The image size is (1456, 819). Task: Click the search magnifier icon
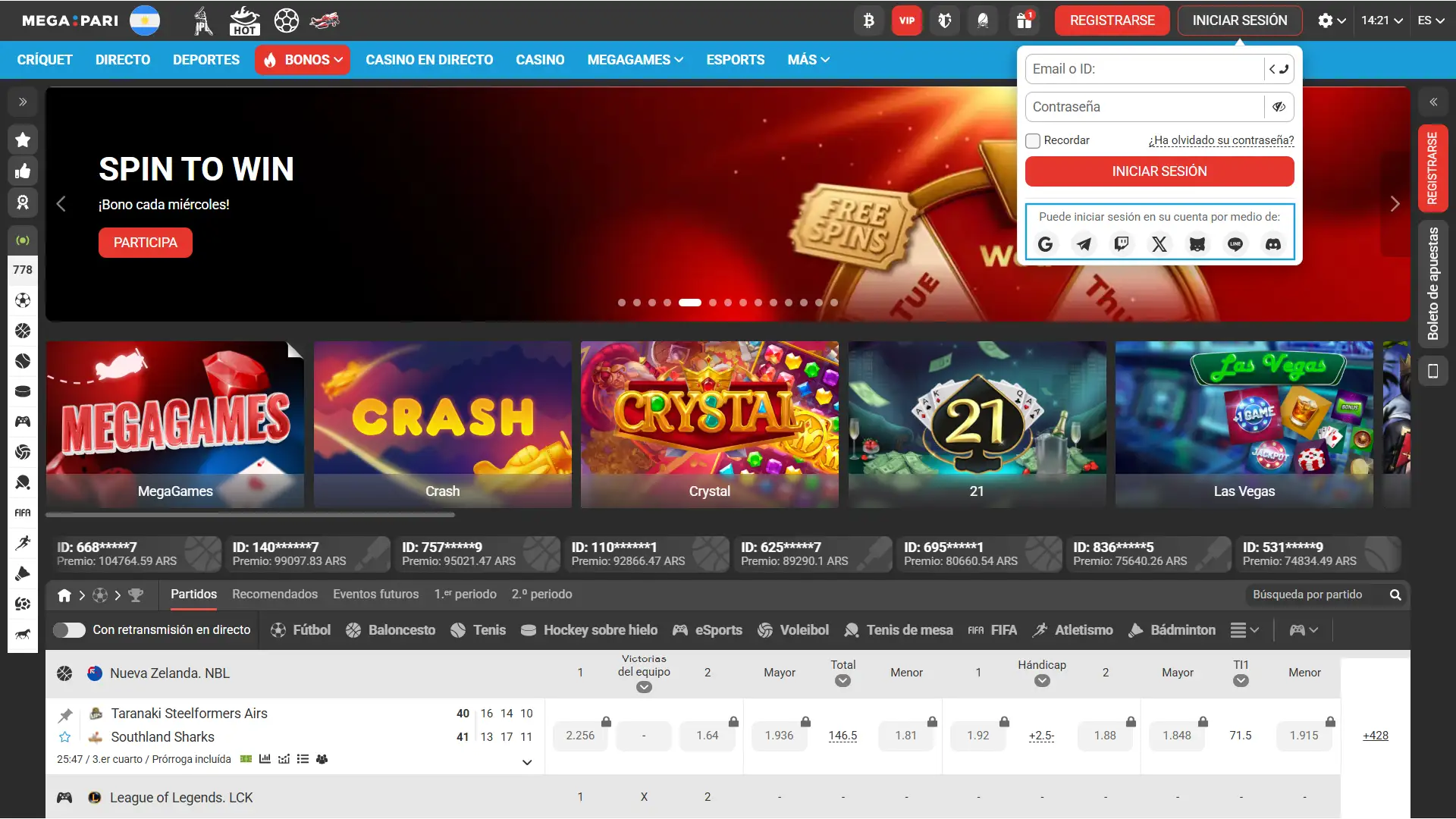pyautogui.click(x=1395, y=595)
